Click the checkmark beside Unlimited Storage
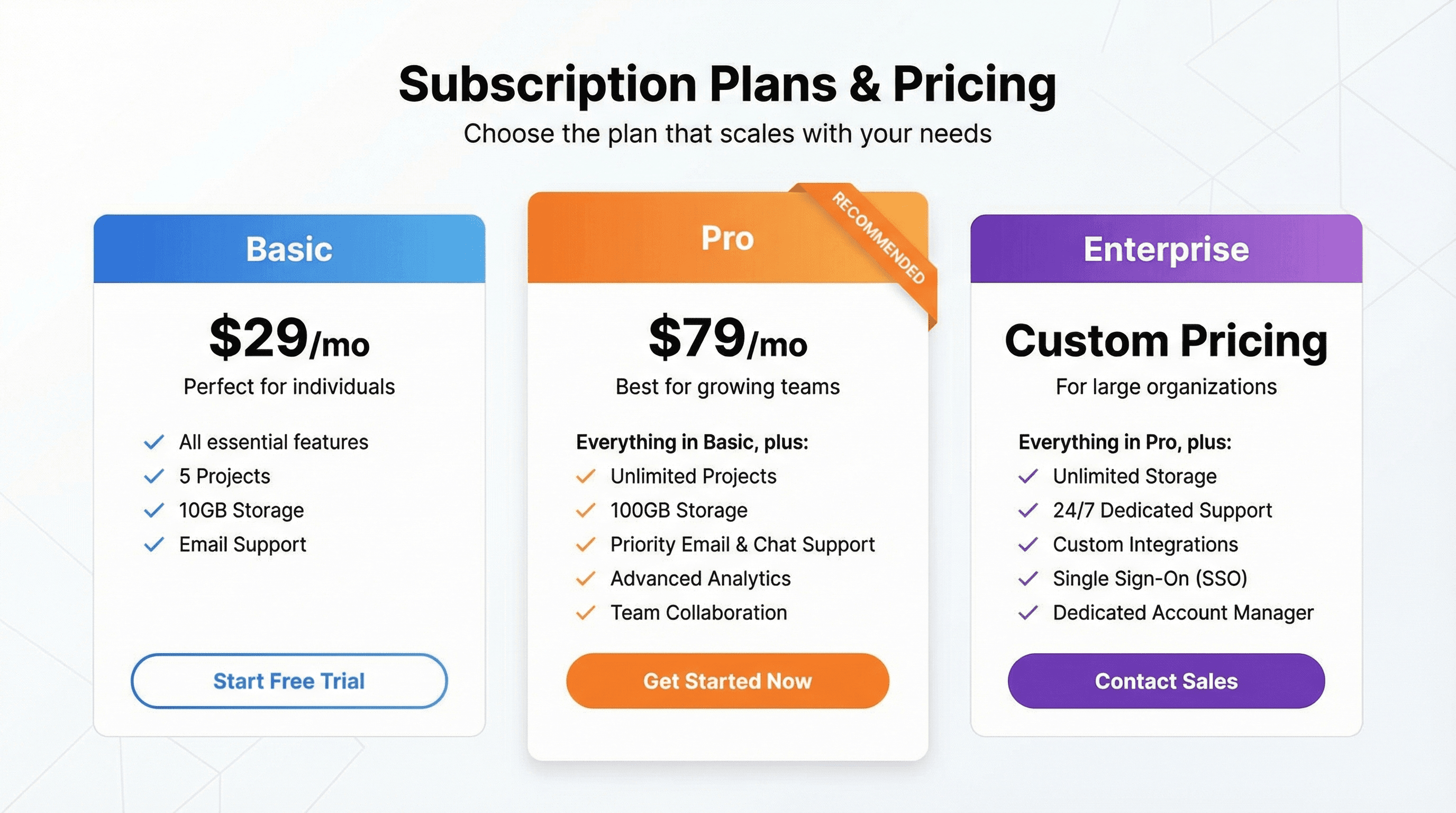1456x813 pixels. point(1029,476)
